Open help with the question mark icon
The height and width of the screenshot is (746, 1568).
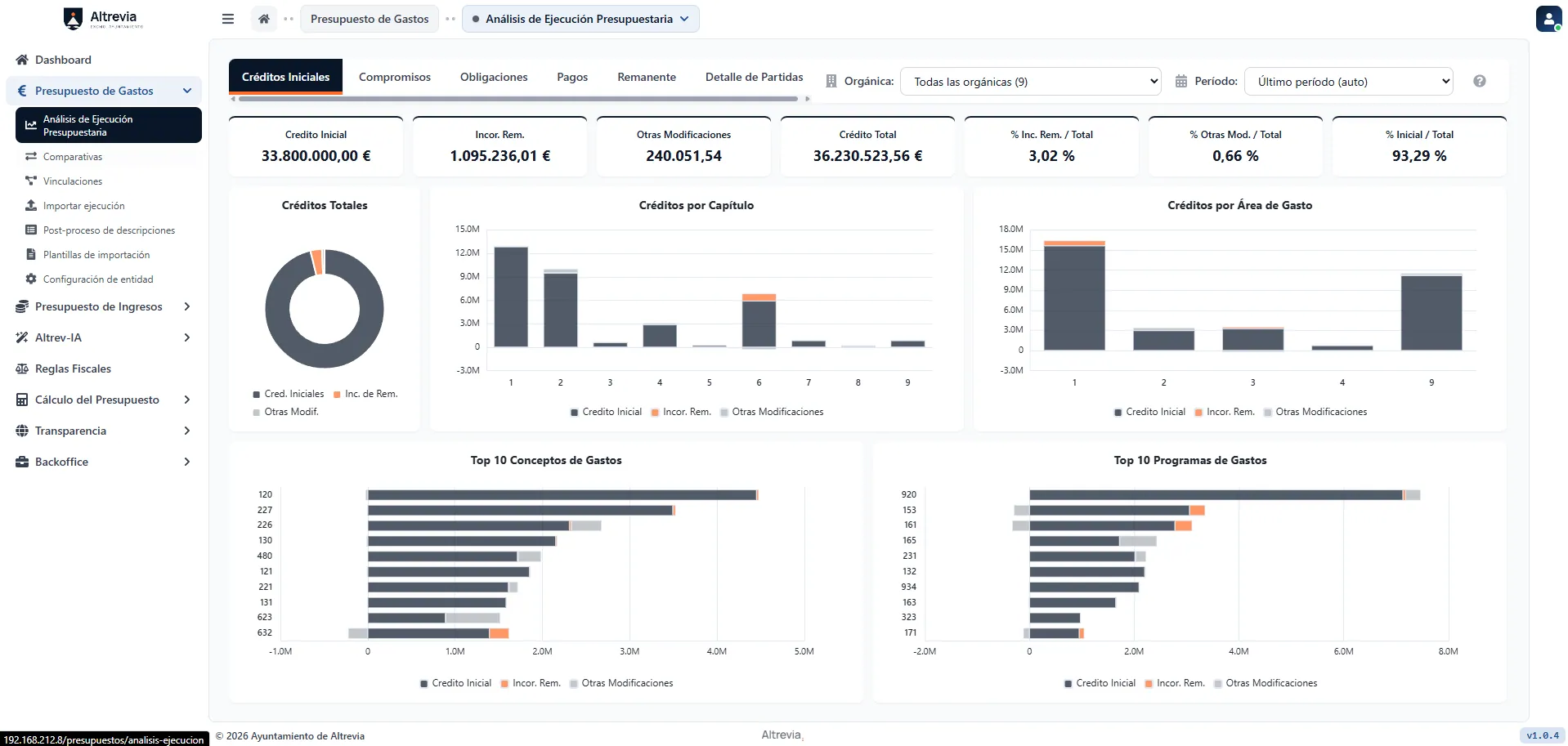click(1480, 81)
